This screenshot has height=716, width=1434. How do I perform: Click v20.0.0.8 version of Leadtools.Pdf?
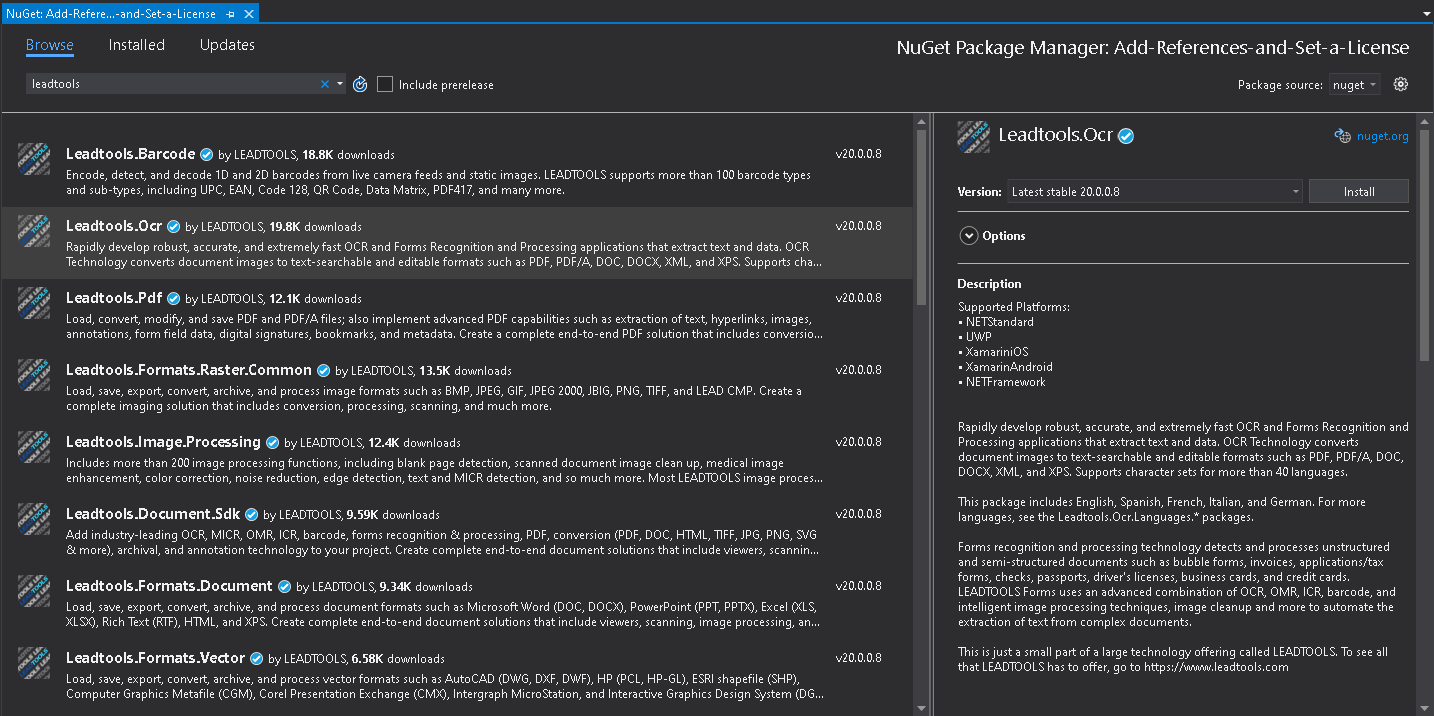pyautogui.click(x=859, y=298)
